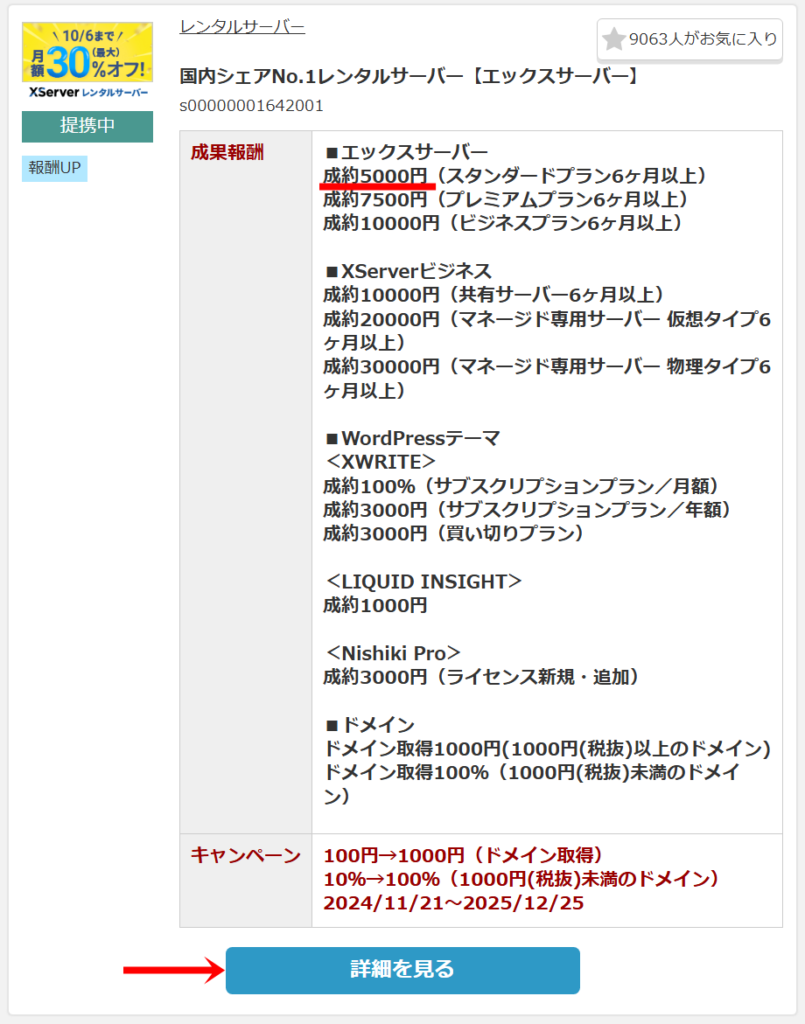Select the program ID s00000001642001
Screen dimensions: 805x1024
coord(251,106)
